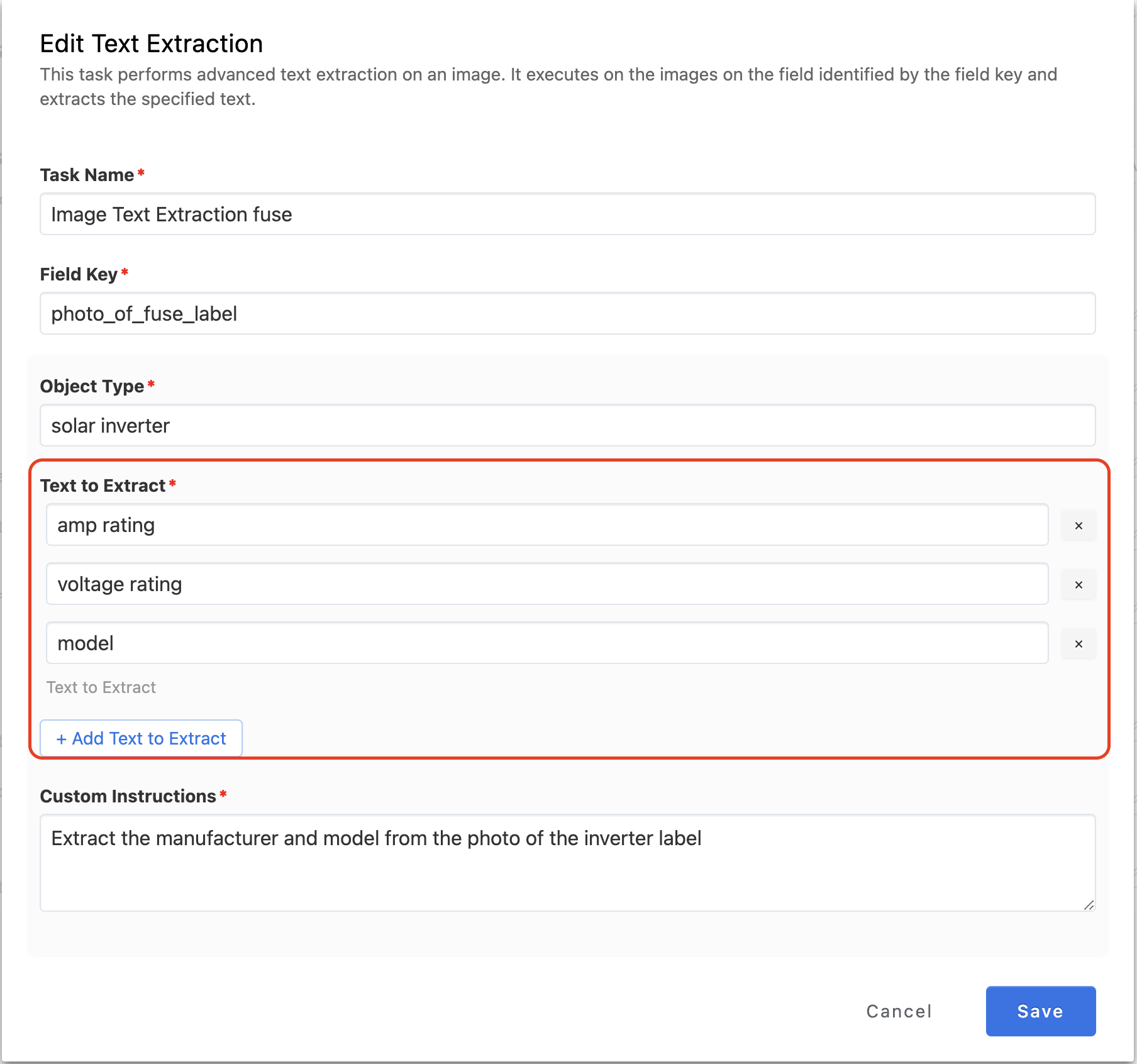The image size is (1137, 1064).
Task: Click the Task Name label
Action: tap(87, 175)
